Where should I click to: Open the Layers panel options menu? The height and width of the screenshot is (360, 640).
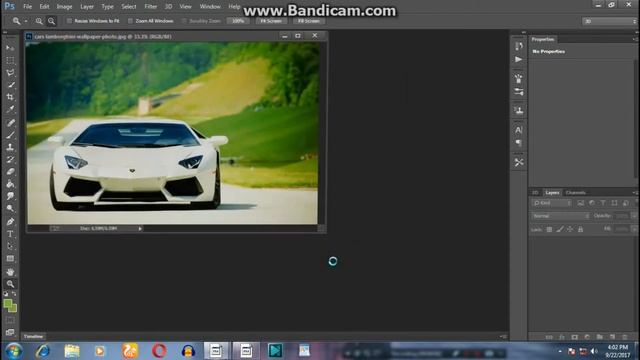pos(634,193)
